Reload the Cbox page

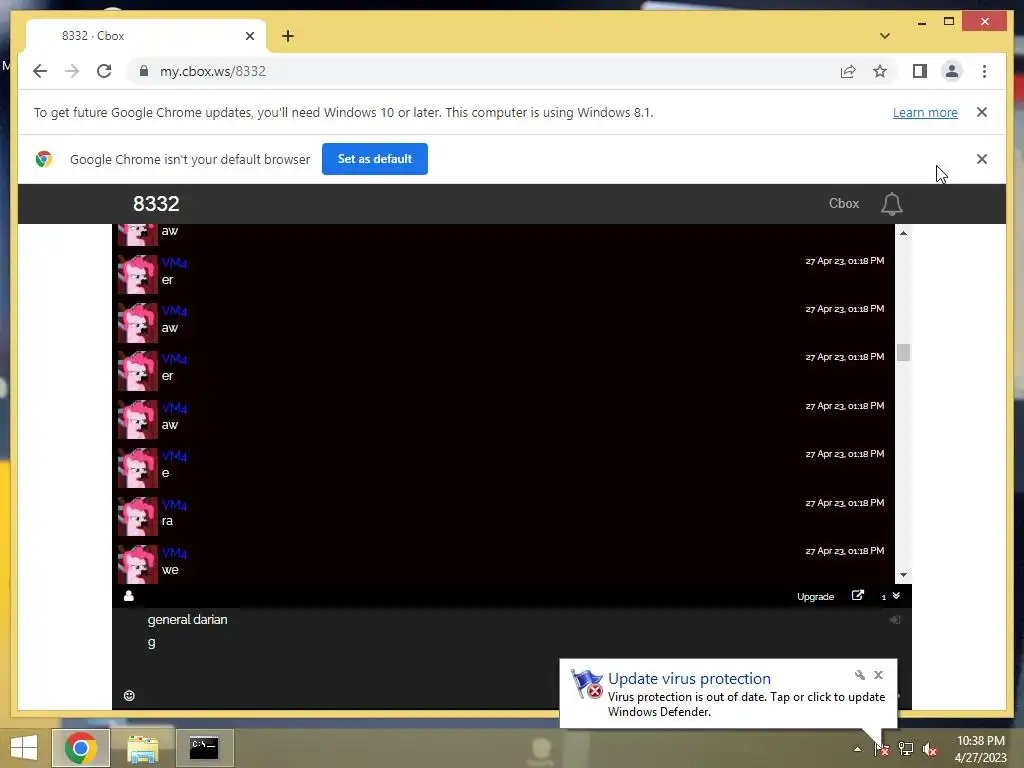[104, 71]
